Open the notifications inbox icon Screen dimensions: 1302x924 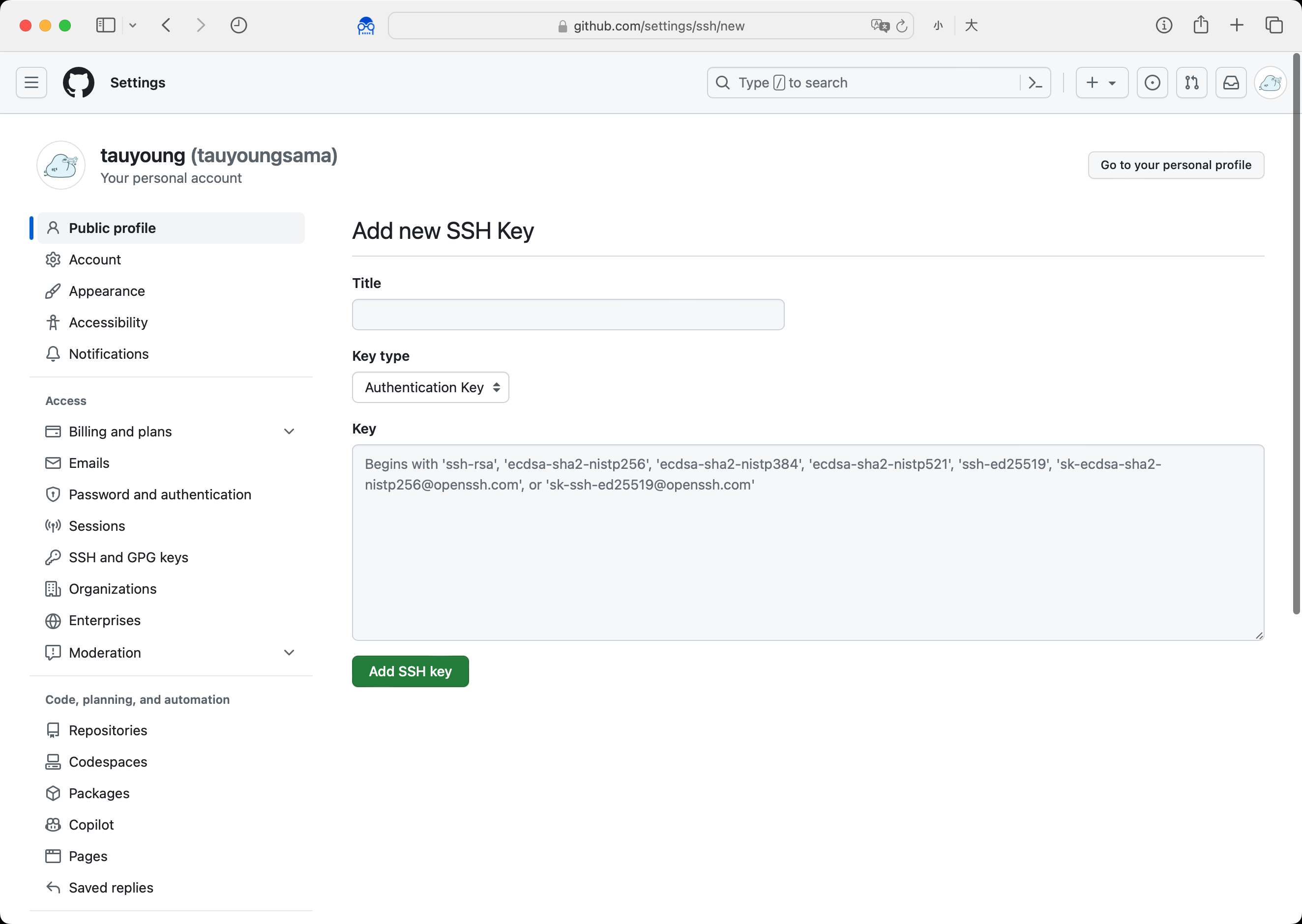point(1231,83)
